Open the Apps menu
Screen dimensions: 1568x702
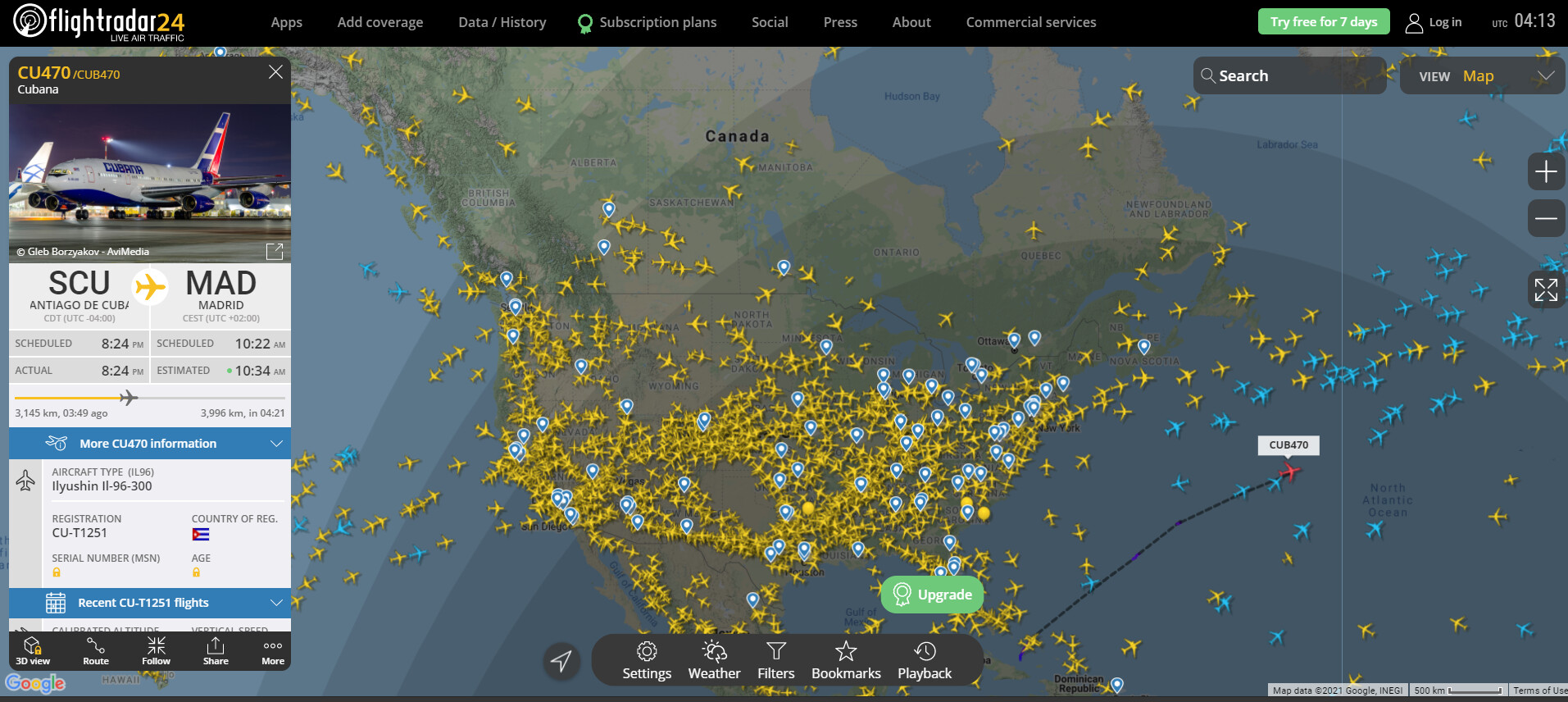[x=287, y=22]
